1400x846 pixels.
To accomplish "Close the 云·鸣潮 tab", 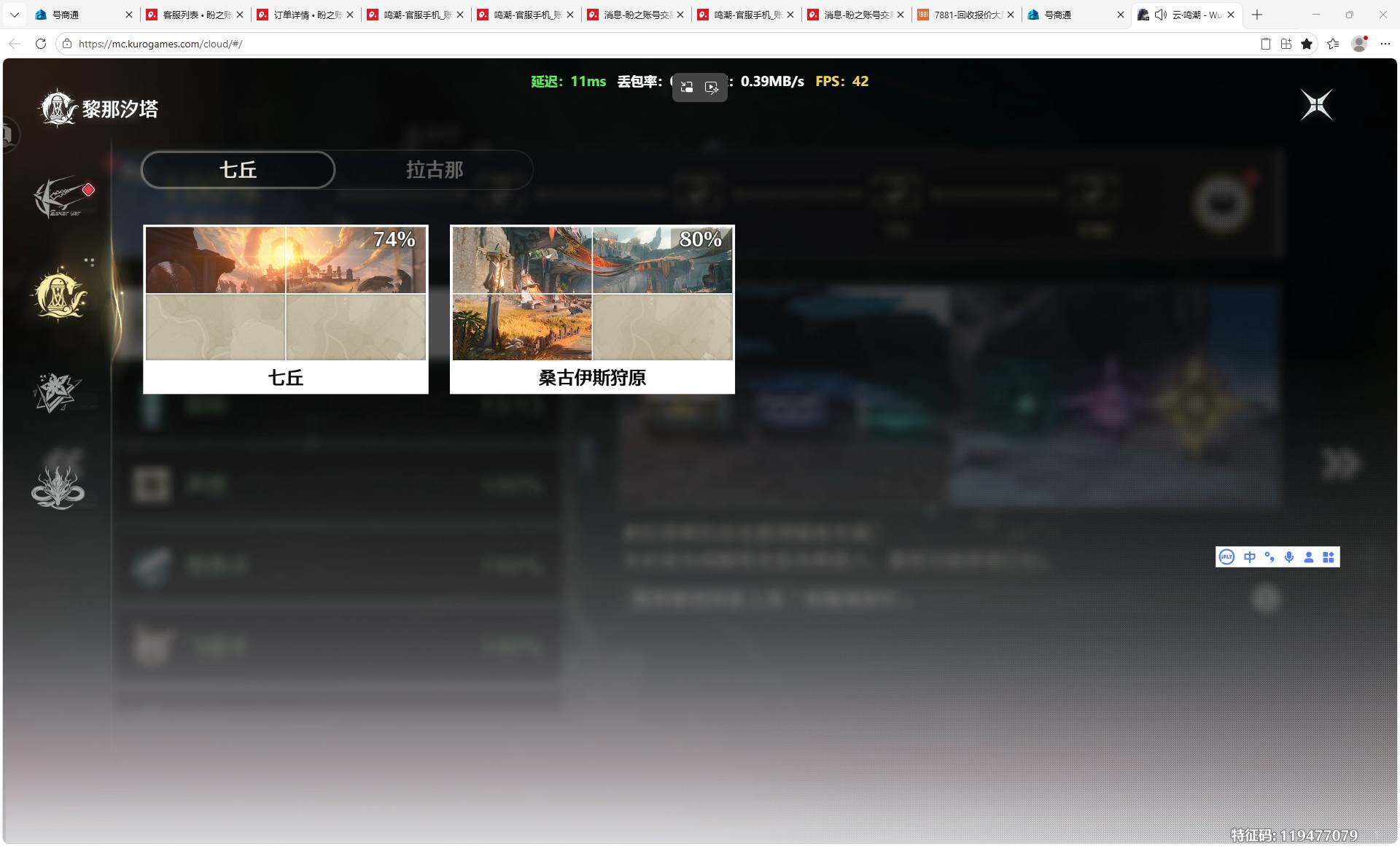I will click(1231, 15).
